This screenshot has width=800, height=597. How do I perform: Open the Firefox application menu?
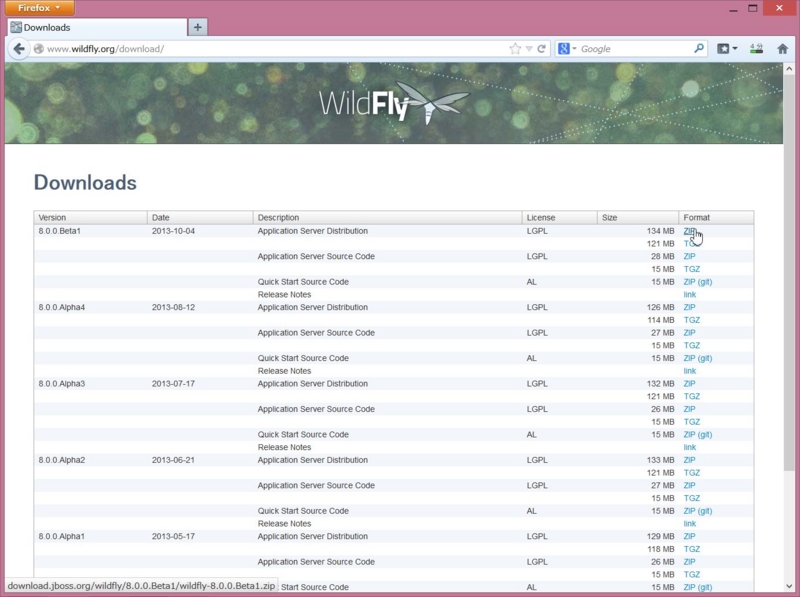tap(39, 8)
